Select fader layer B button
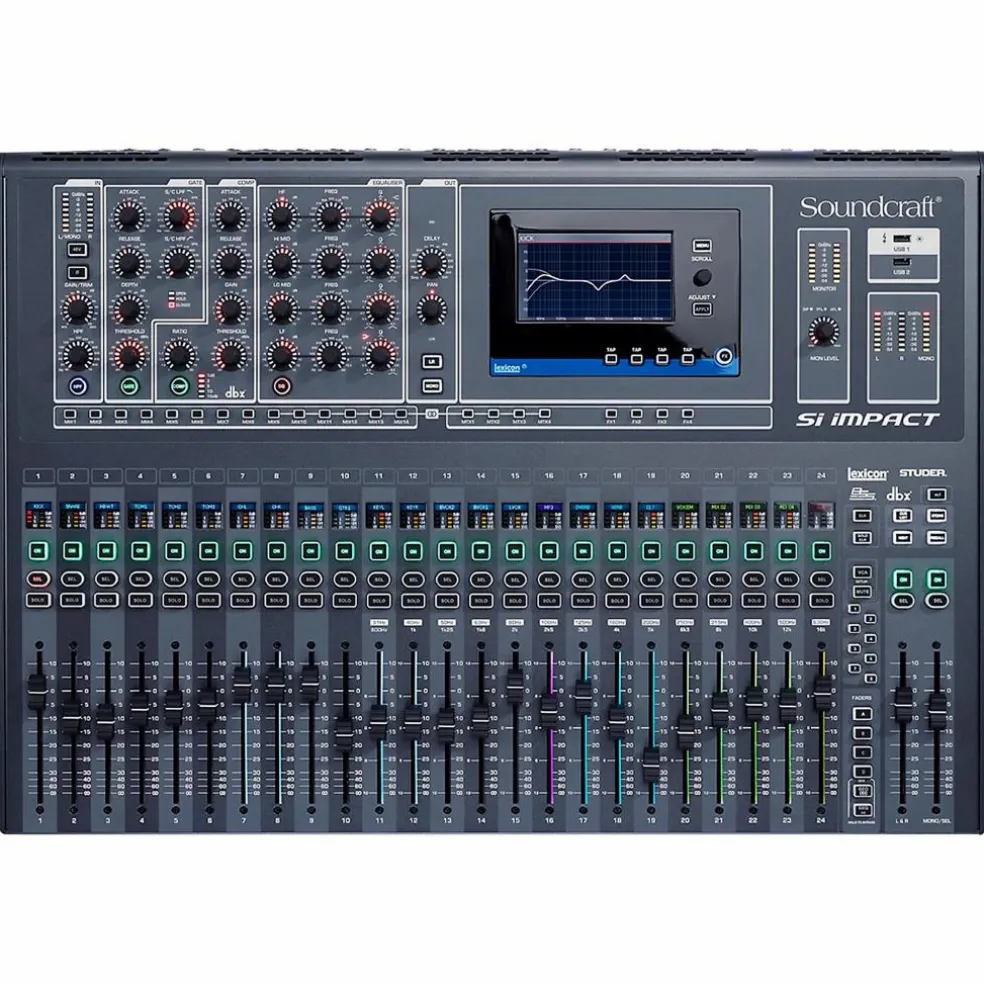Image resolution: width=984 pixels, height=984 pixels. click(862, 733)
